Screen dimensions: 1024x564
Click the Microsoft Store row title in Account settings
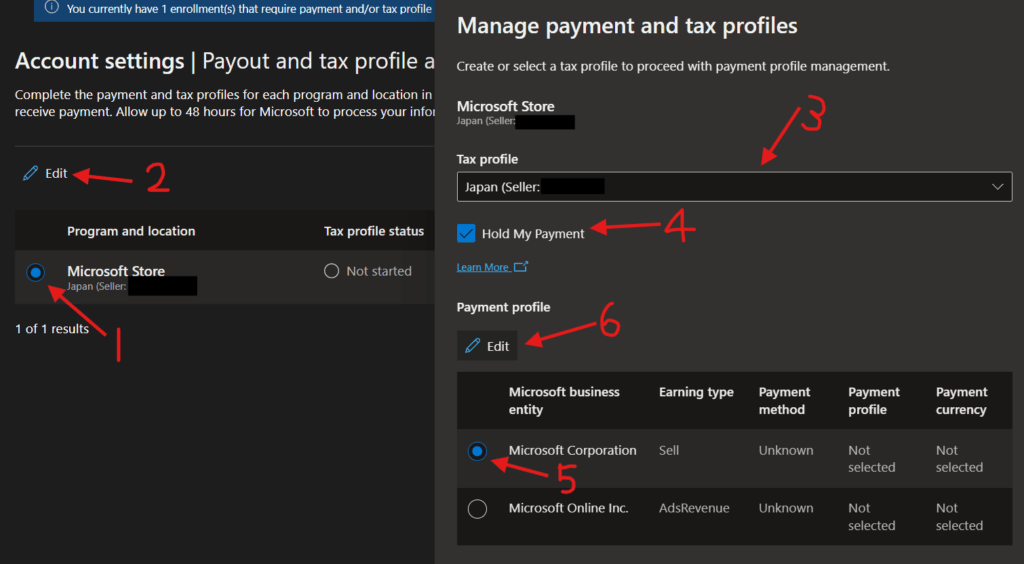coord(116,271)
